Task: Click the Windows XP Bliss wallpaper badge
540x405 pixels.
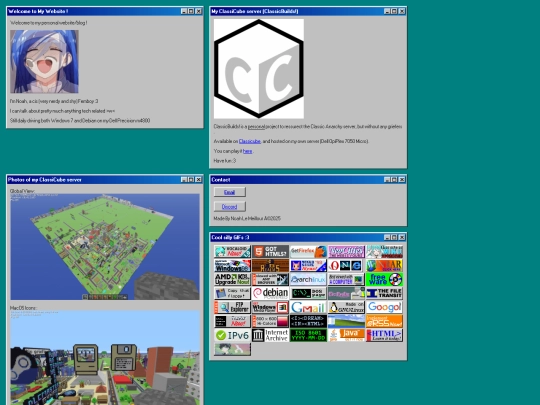Action: click(346, 321)
